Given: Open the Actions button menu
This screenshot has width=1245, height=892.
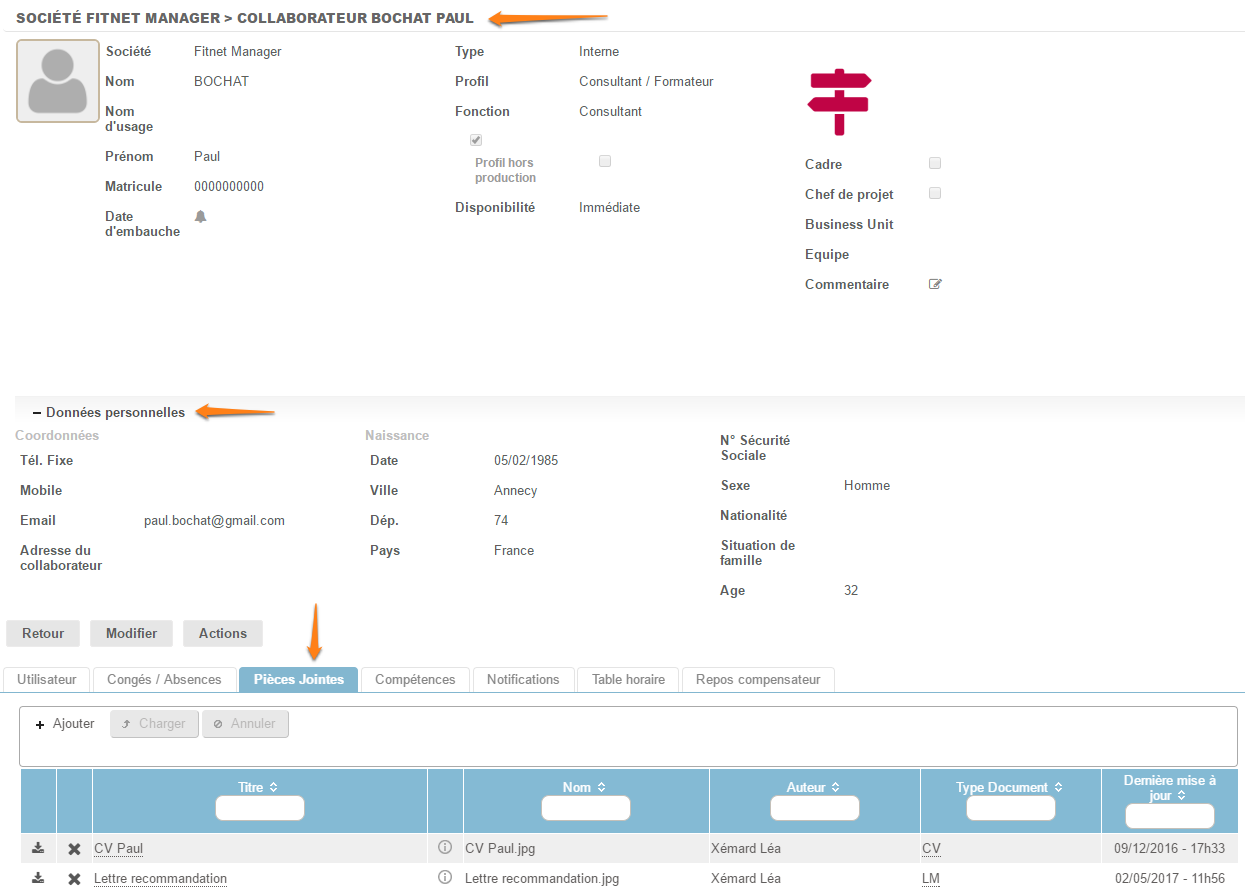Looking at the screenshot, I should point(222,633).
